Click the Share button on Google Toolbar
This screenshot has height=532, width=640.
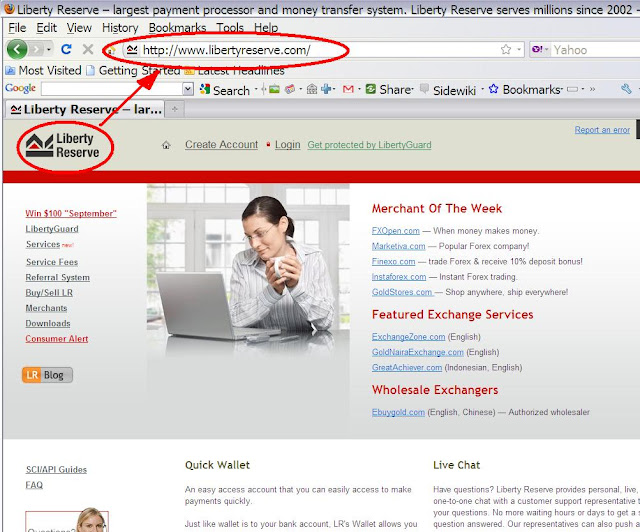point(389,89)
